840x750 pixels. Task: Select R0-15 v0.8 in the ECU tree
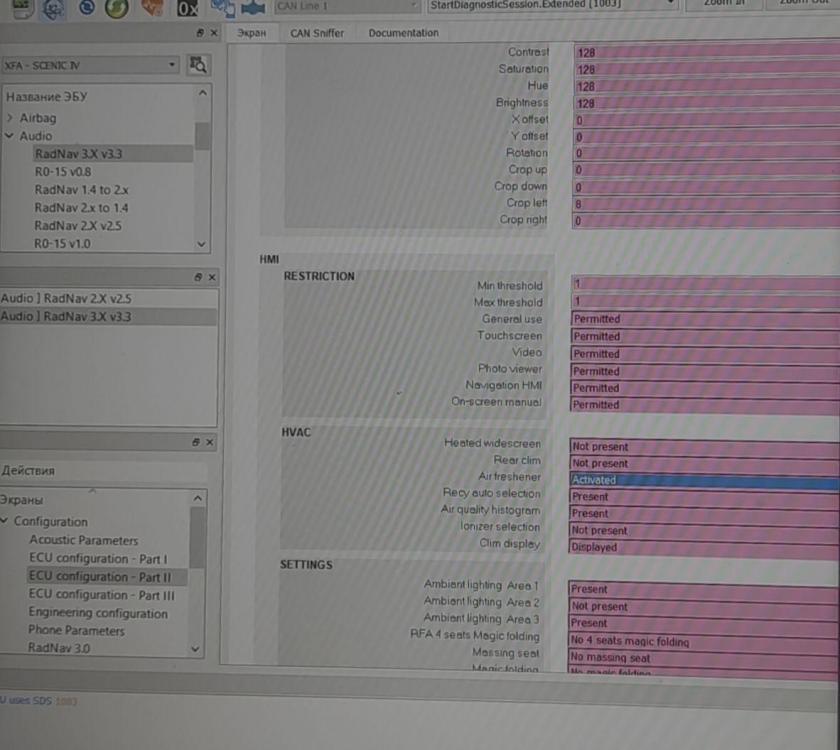click(63, 172)
